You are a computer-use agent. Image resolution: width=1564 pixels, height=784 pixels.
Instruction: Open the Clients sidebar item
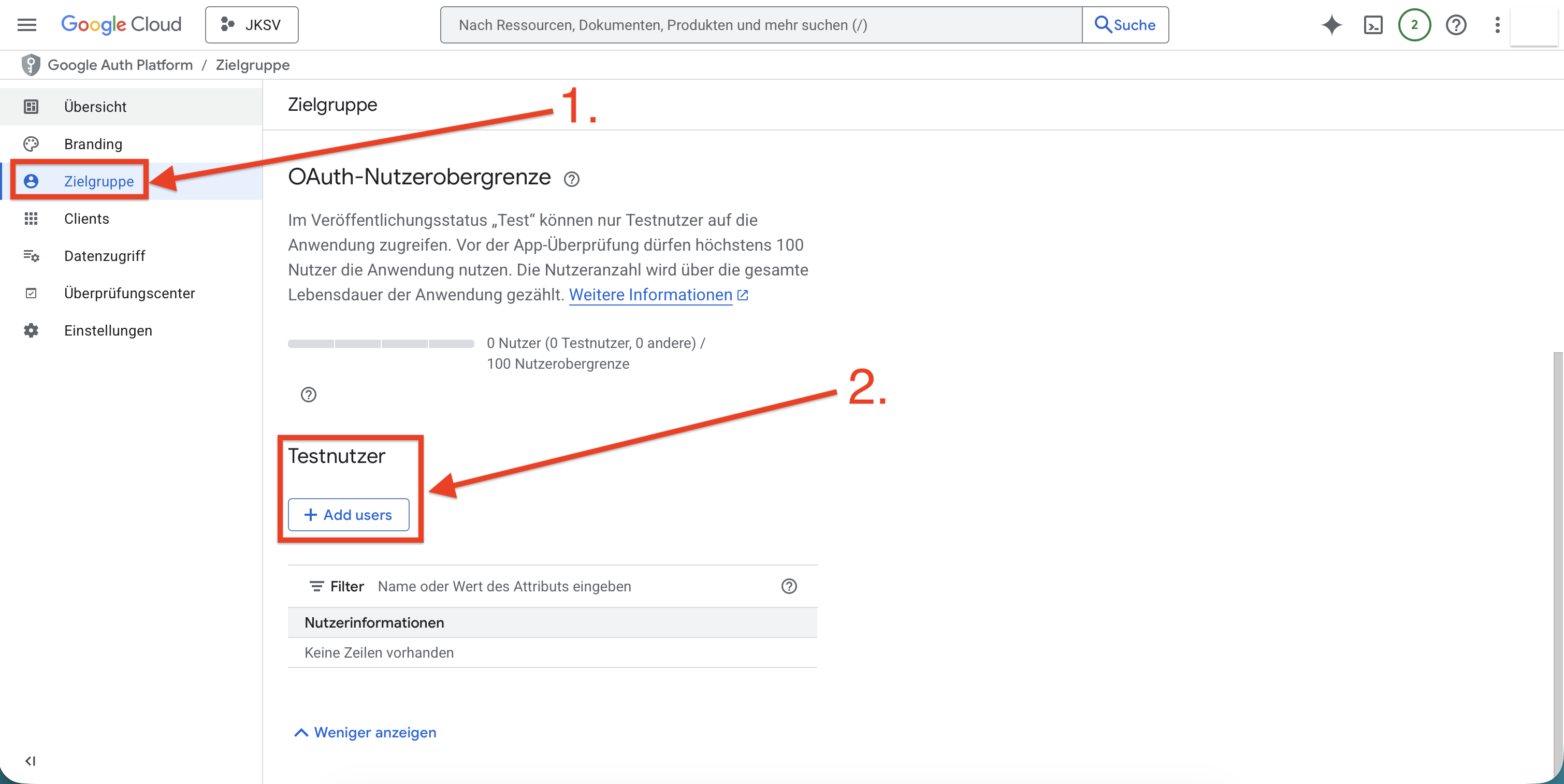87,219
